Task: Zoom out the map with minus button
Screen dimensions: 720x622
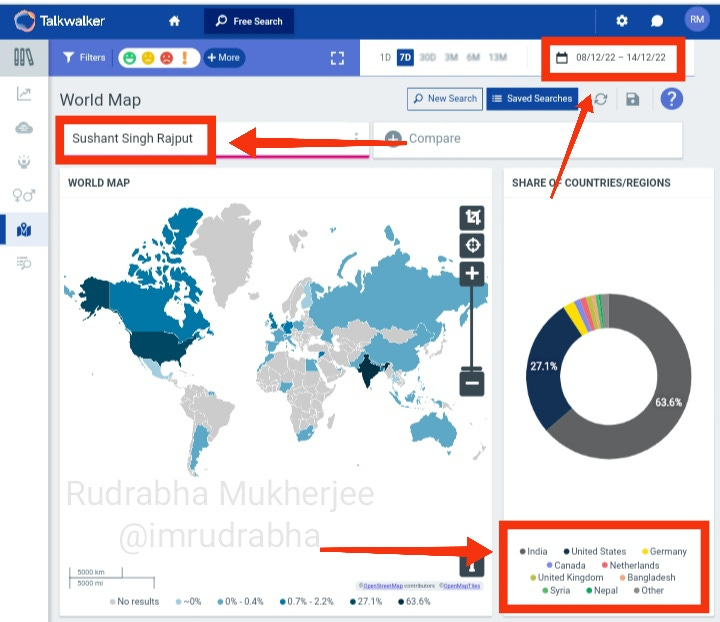Action: coord(472,383)
